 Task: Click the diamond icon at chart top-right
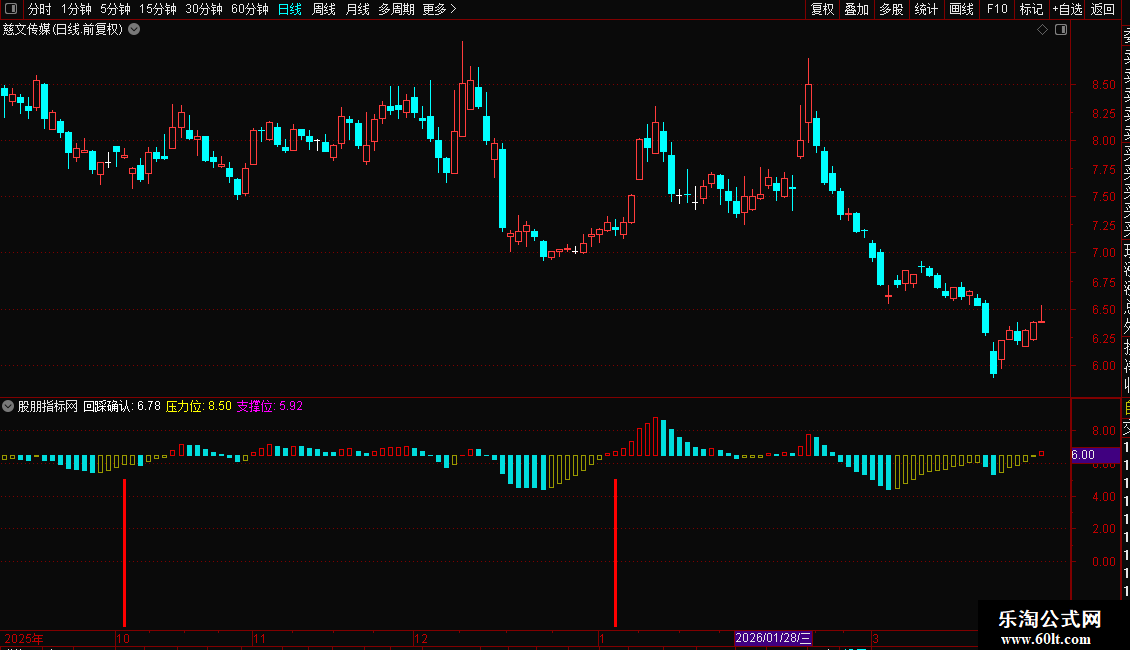(1042, 30)
